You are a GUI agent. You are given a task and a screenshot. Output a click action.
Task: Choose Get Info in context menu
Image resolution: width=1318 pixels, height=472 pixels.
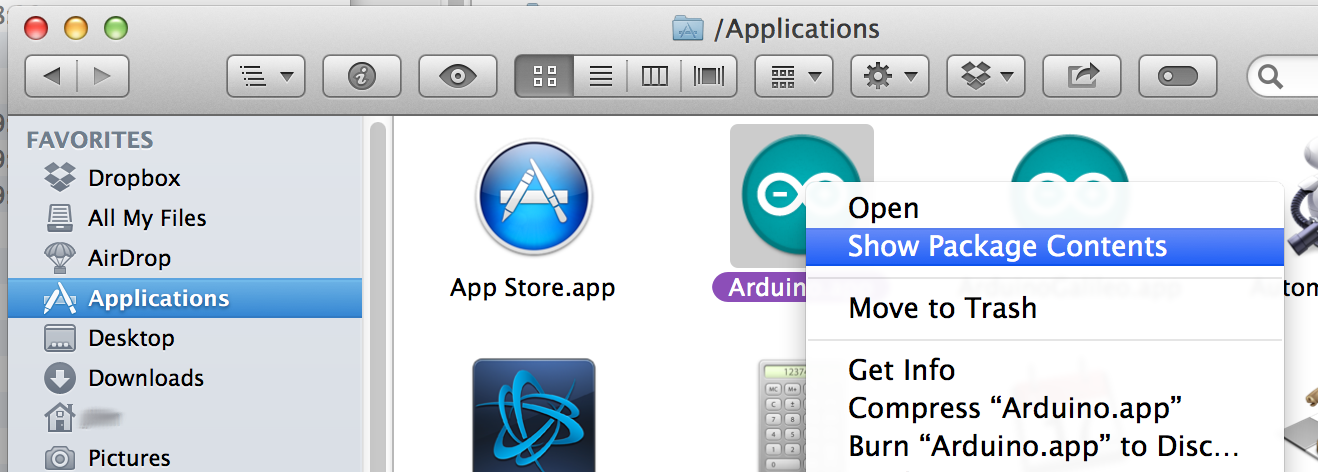pyautogui.click(x=1045, y=370)
